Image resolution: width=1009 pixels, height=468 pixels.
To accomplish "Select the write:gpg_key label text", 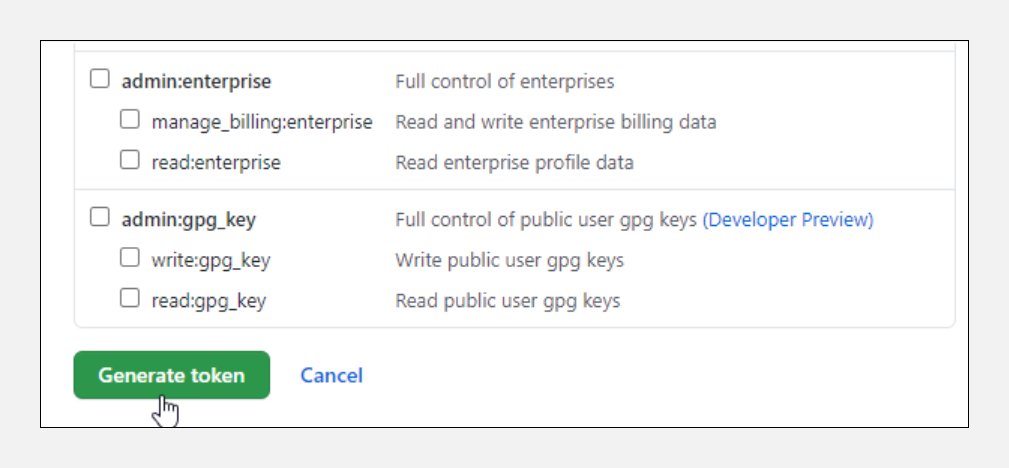I will 210,260.
